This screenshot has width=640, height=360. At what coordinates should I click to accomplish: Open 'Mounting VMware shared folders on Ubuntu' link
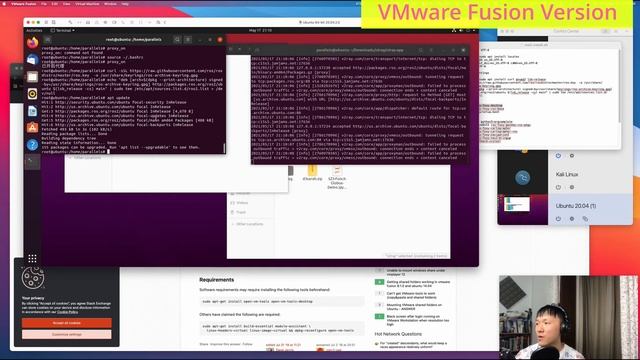tap(414, 307)
